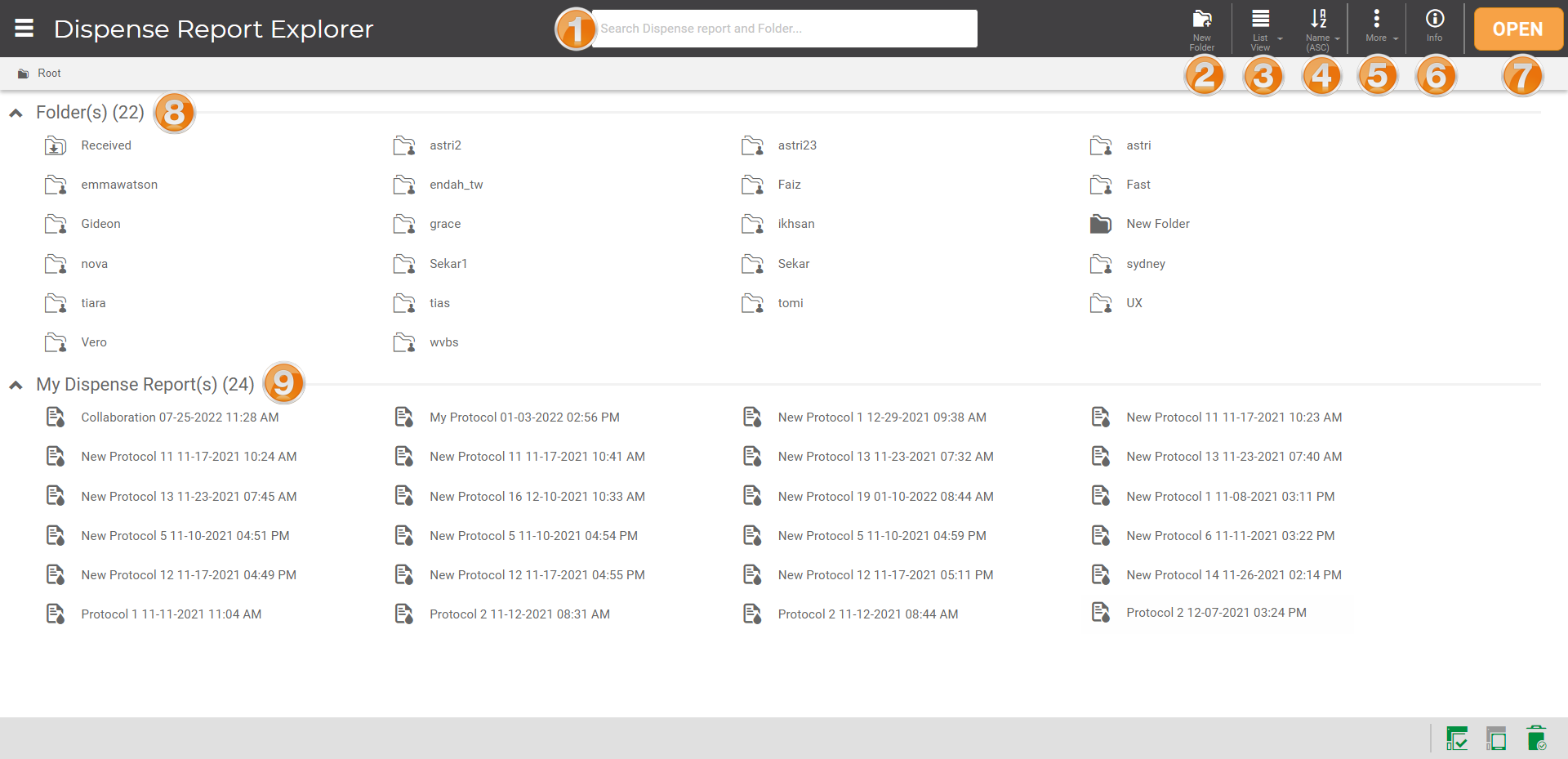Click the green trash bin icon
The height and width of the screenshot is (759, 1568).
click(1535, 739)
